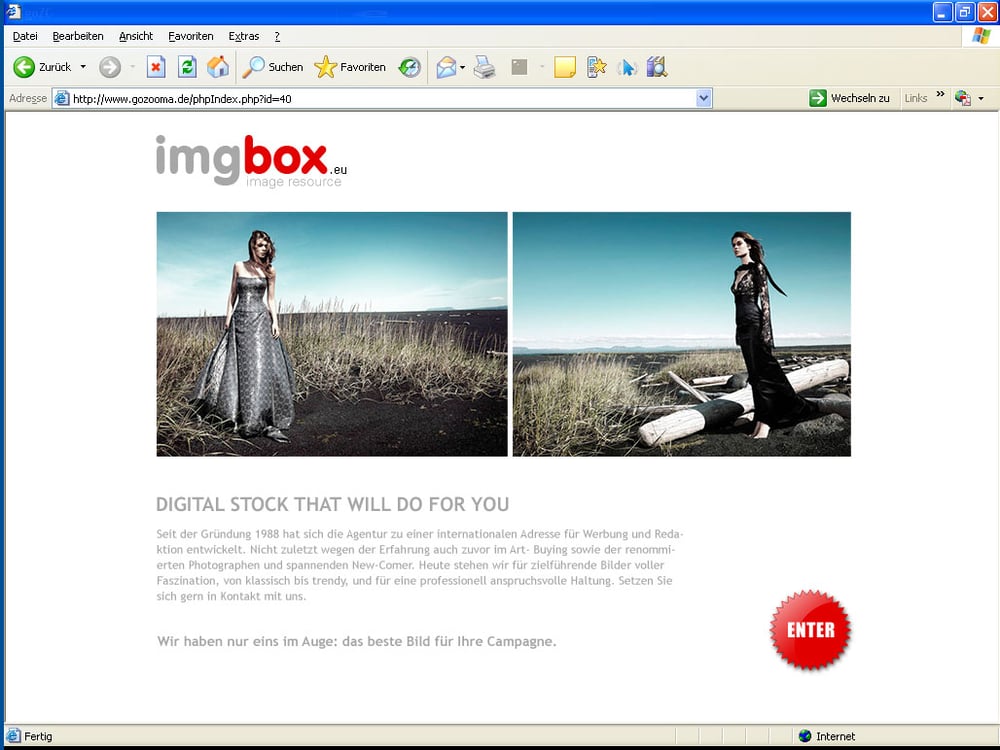Click the heading 'DIGITAL STOCK THAT WILL DO FOR YOU'

332,504
